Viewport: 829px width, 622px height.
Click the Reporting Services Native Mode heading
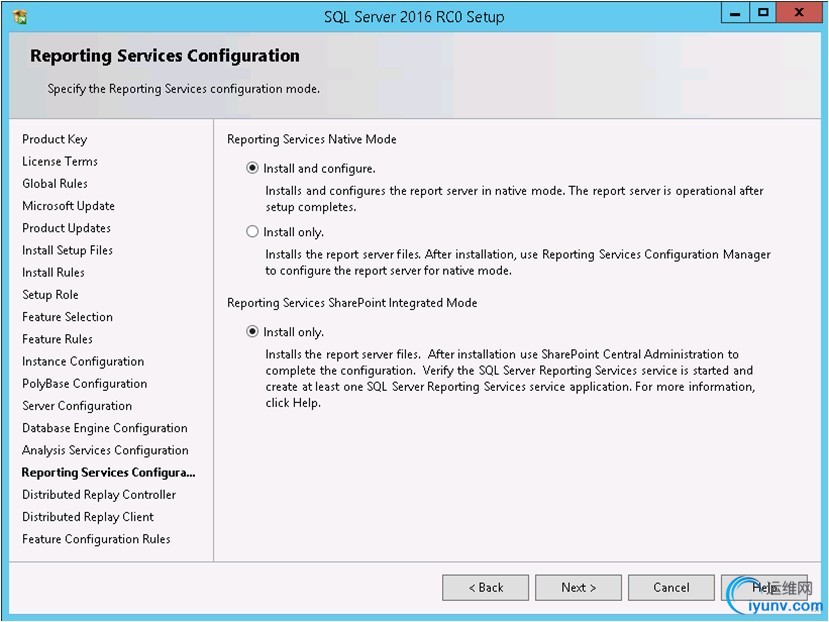pyautogui.click(x=311, y=139)
